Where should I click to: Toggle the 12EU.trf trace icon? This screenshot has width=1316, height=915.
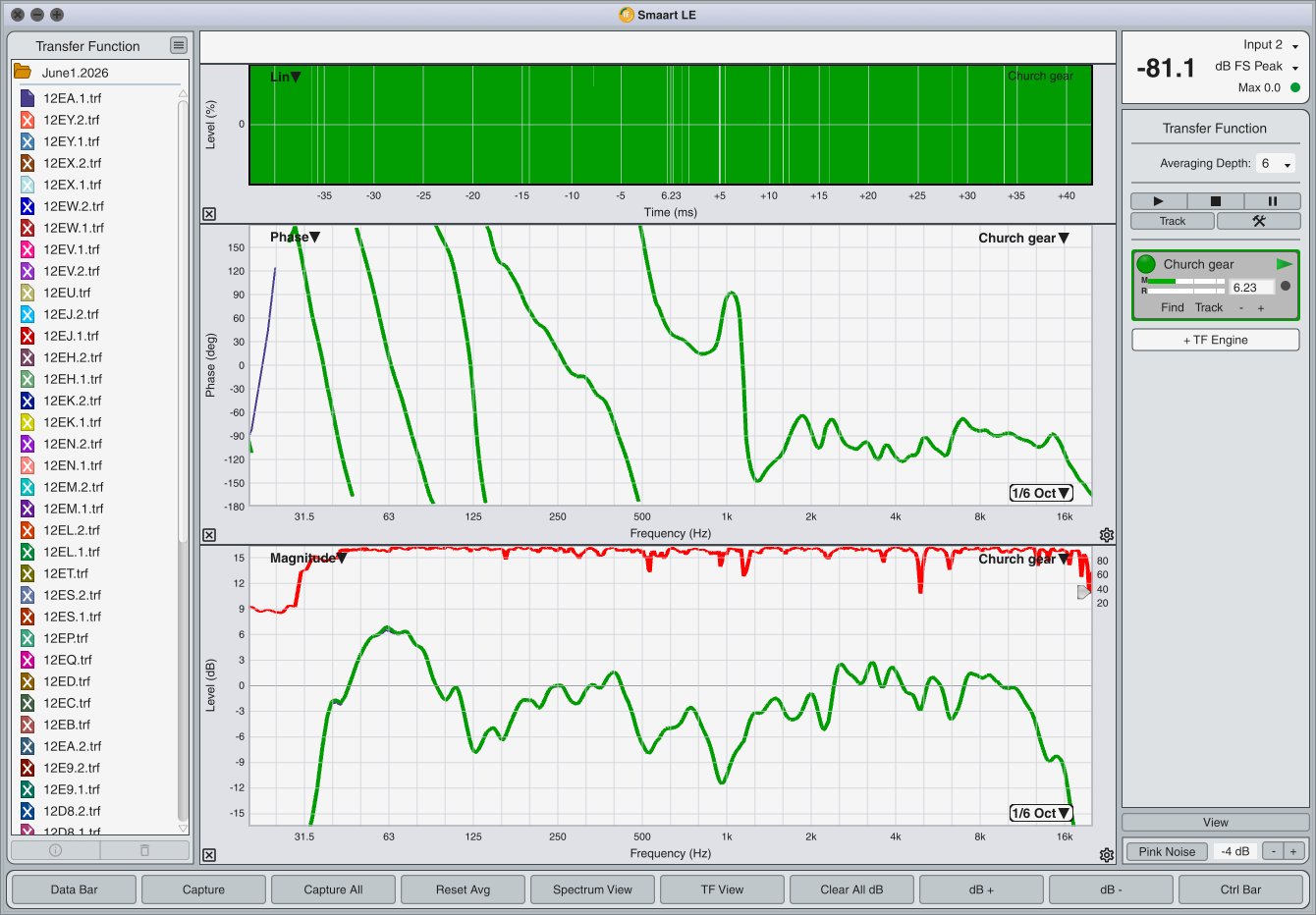click(x=27, y=293)
